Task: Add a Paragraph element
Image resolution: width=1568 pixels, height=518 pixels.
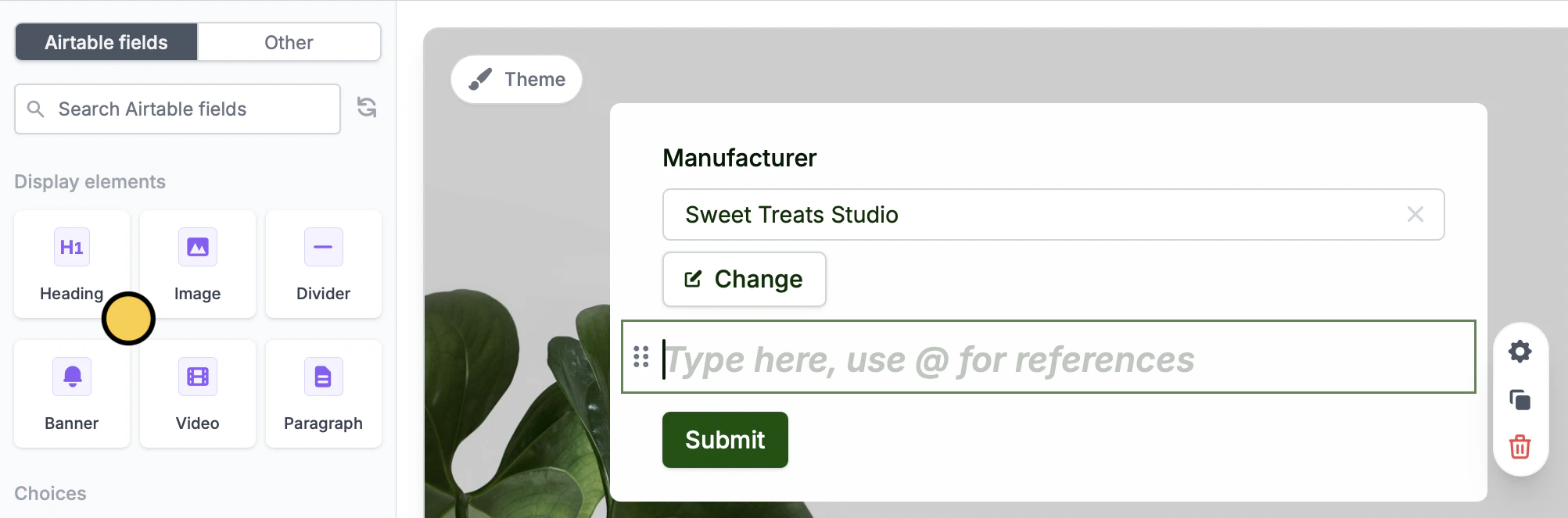Action: 323,393
